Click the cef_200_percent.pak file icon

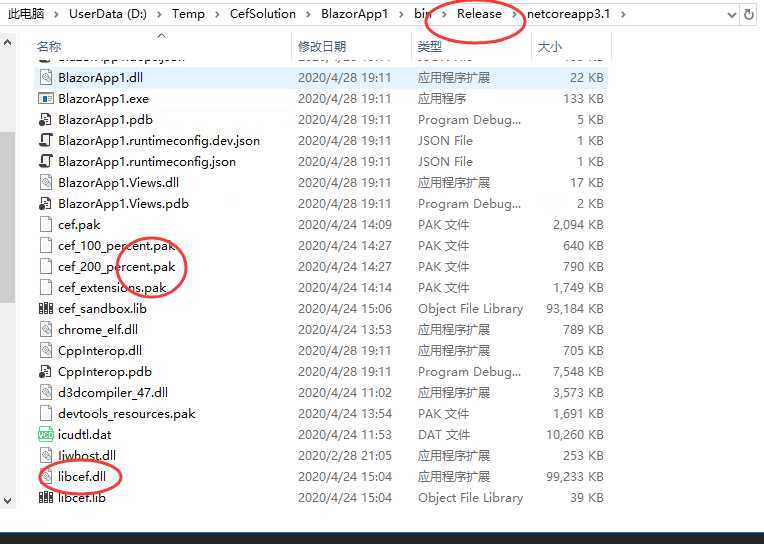click(45, 267)
